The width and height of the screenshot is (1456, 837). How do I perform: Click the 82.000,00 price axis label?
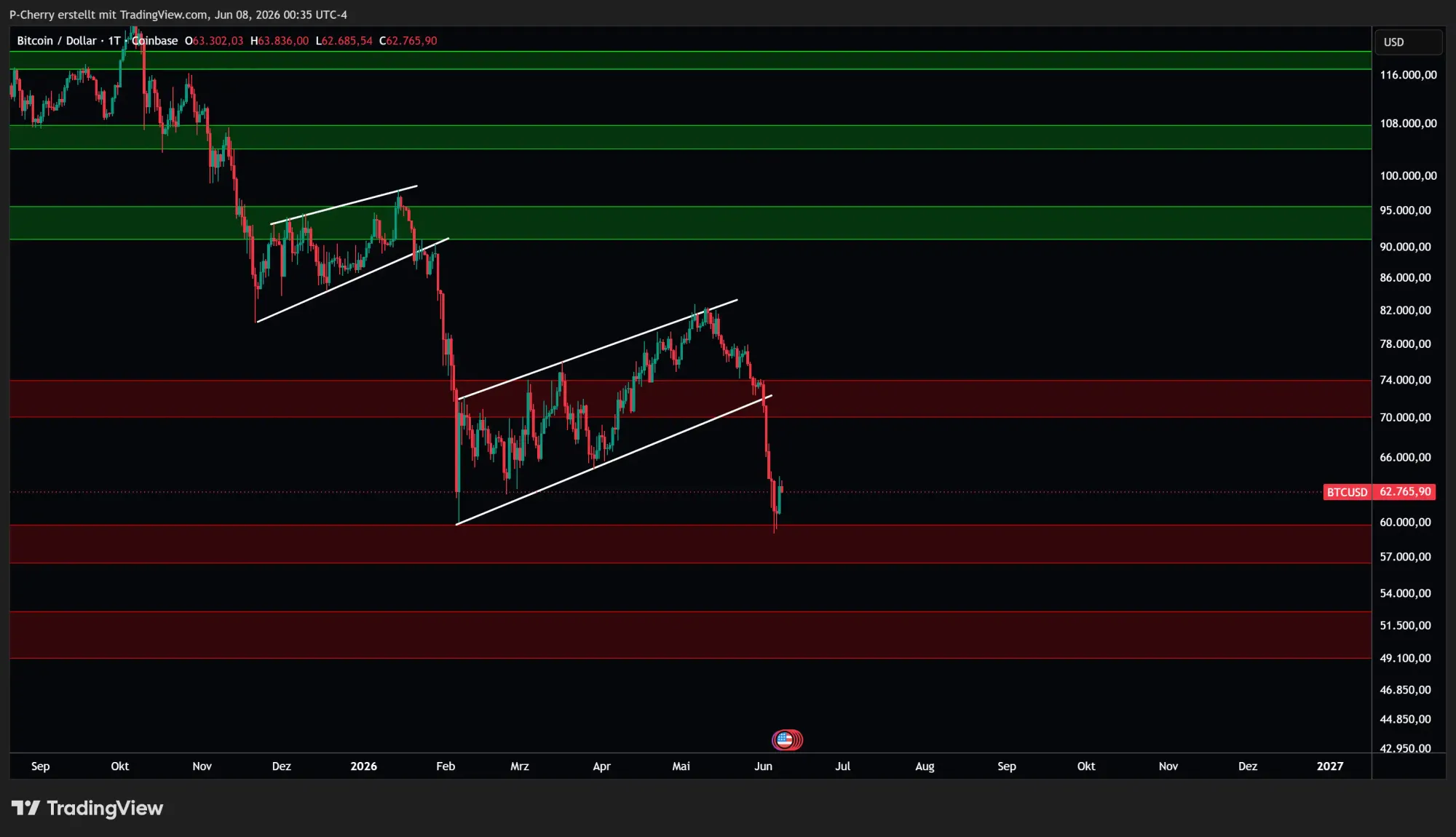(1405, 311)
